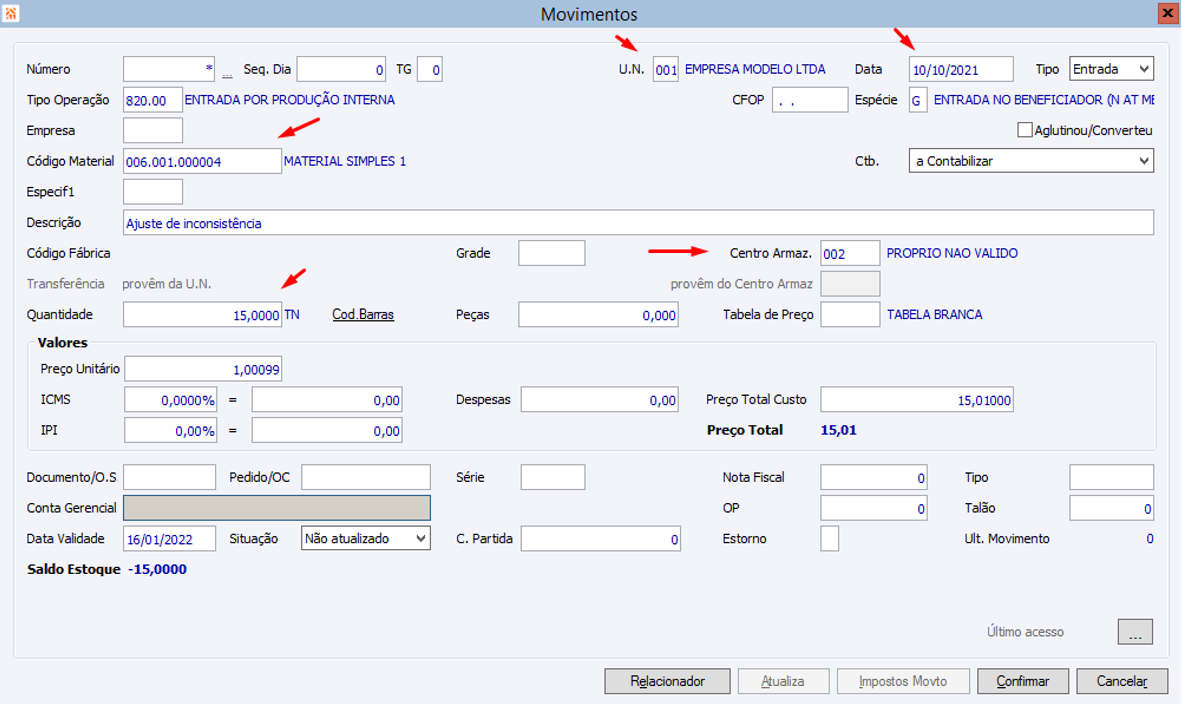Click the Centro Armaz. field 002
This screenshot has width=1181, height=704.
(x=850, y=253)
